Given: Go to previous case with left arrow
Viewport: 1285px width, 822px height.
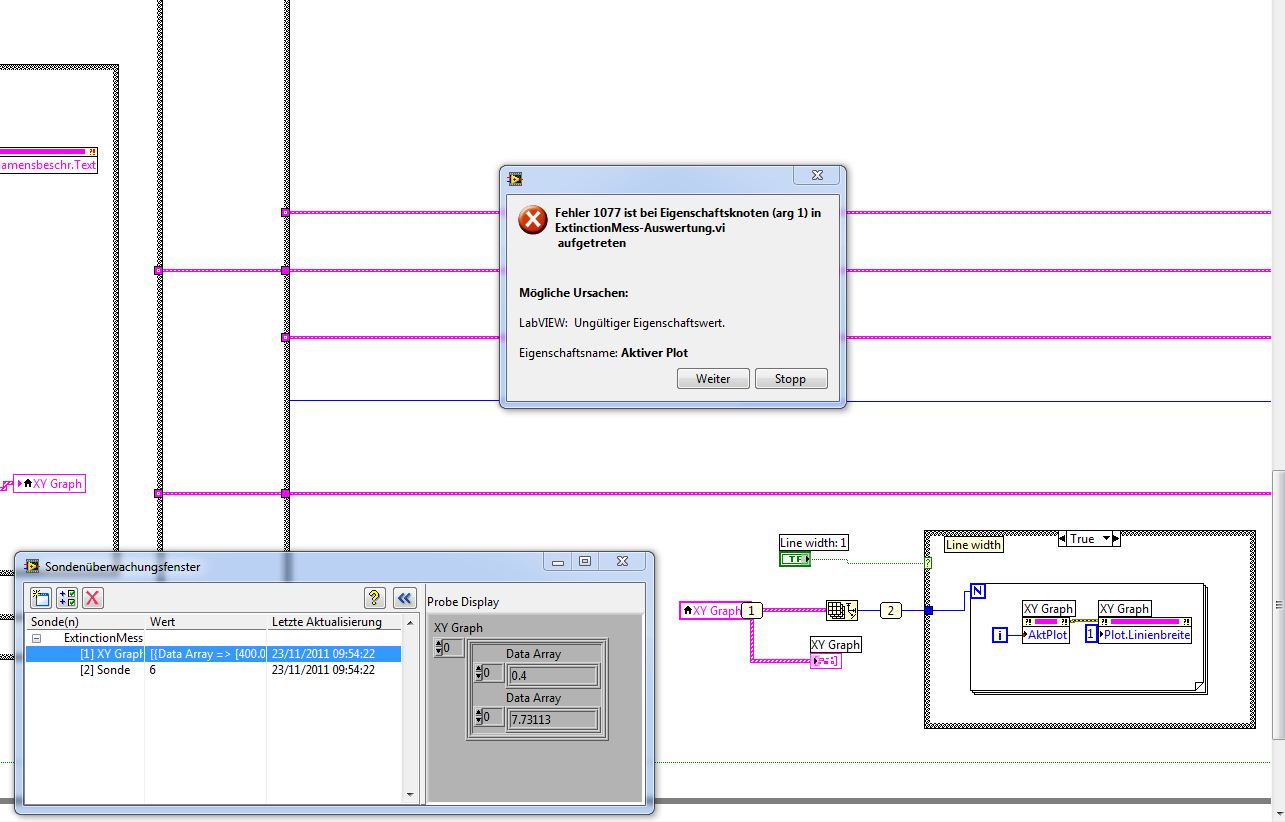Looking at the screenshot, I should click(x=1062, y=539).
